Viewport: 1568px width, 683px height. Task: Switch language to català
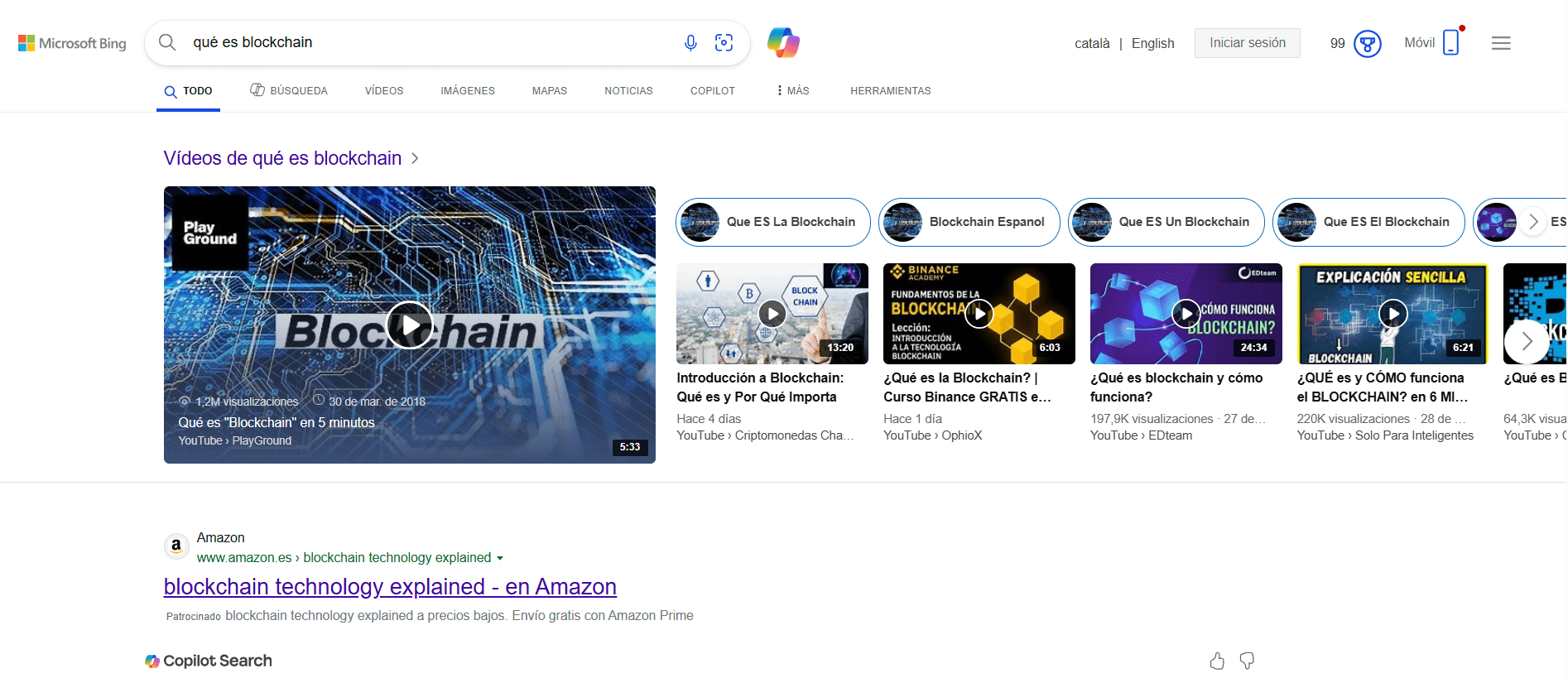(x=1092, y=44)
